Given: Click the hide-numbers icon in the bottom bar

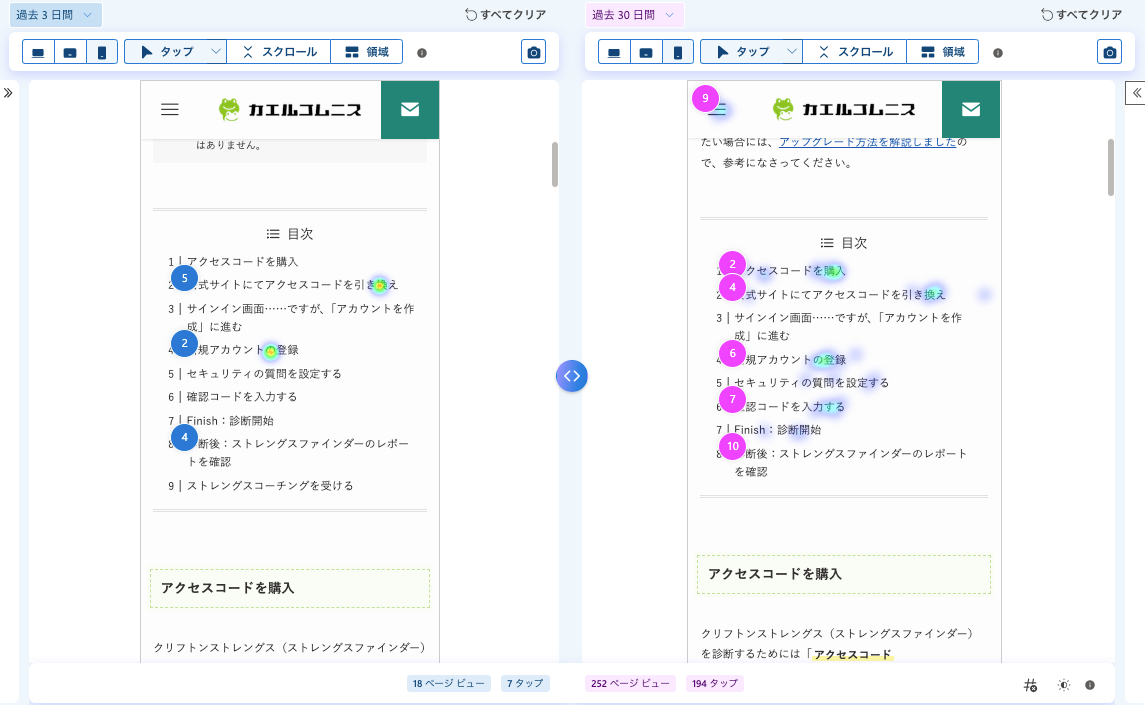Looking at the screenshot, I should click(1031, 684).
